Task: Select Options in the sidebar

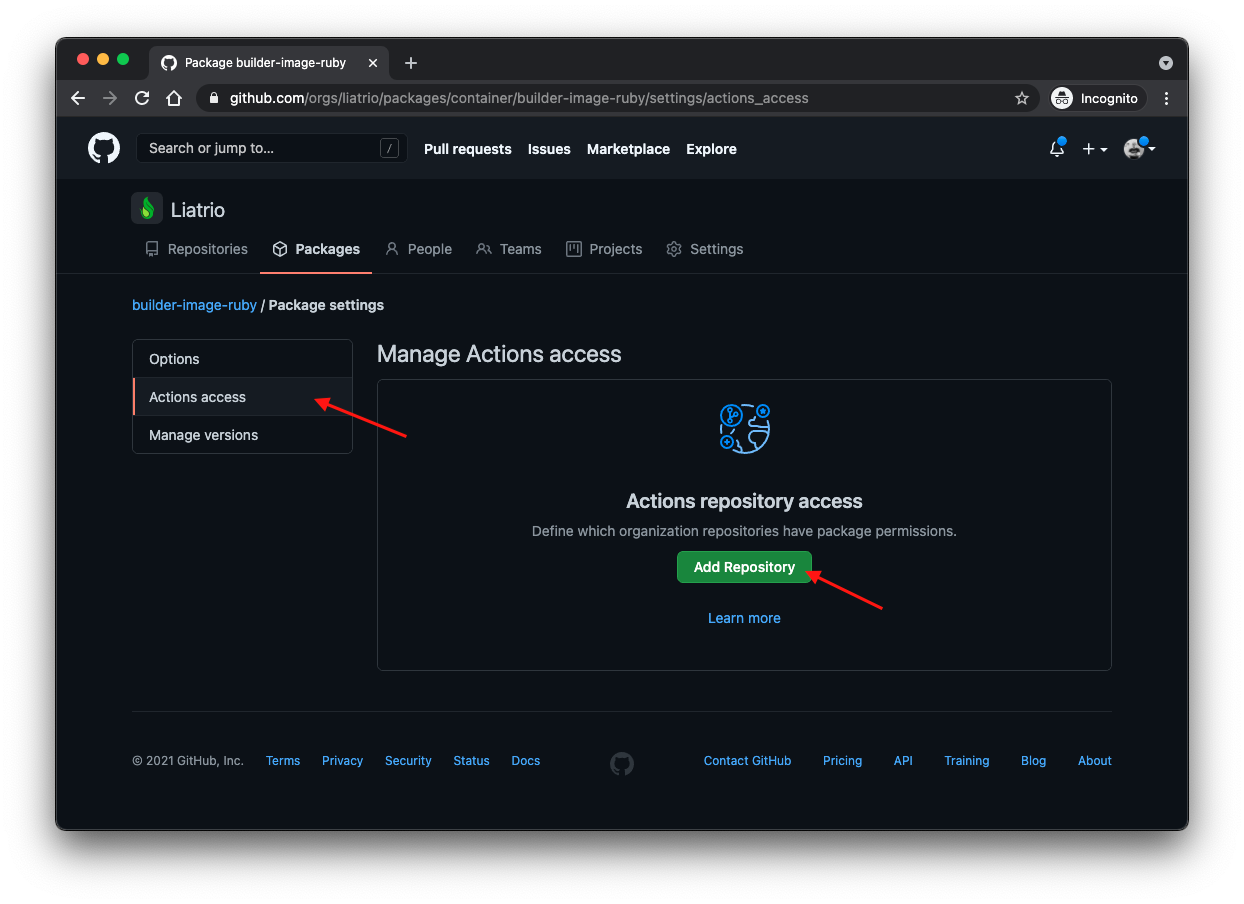Action: coord(242,359)
